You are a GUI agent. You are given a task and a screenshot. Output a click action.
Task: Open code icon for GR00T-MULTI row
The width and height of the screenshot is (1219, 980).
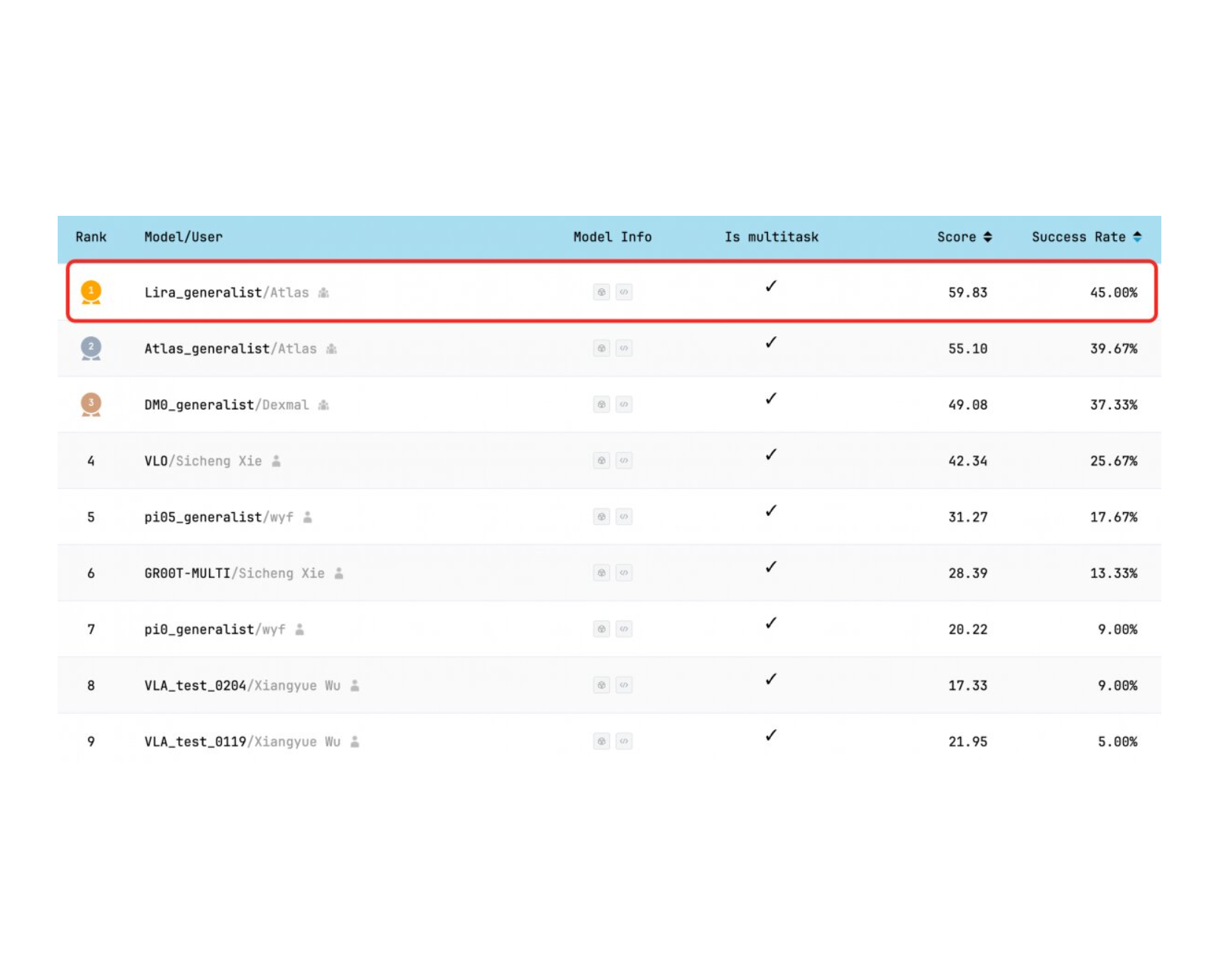point(624,573)
